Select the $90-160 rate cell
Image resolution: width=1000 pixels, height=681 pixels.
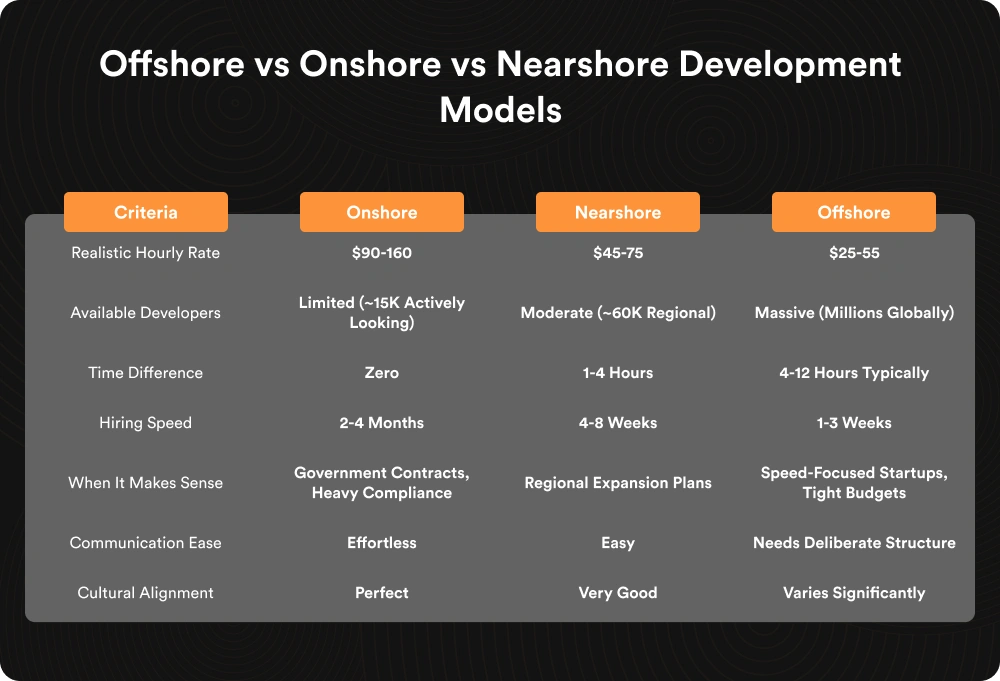tap(381, 253)
